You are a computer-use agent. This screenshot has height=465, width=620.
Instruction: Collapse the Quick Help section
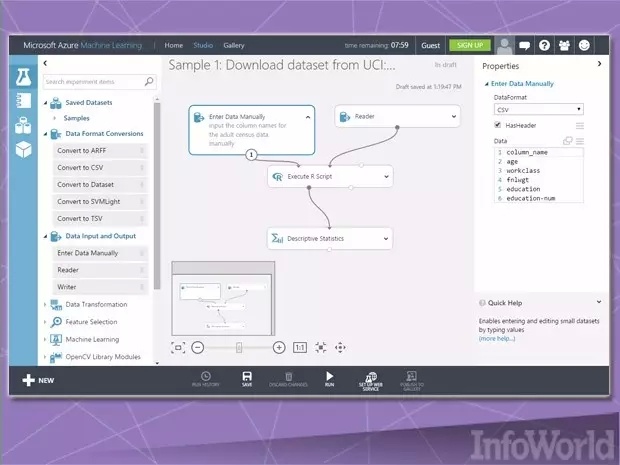coord(599,302)
